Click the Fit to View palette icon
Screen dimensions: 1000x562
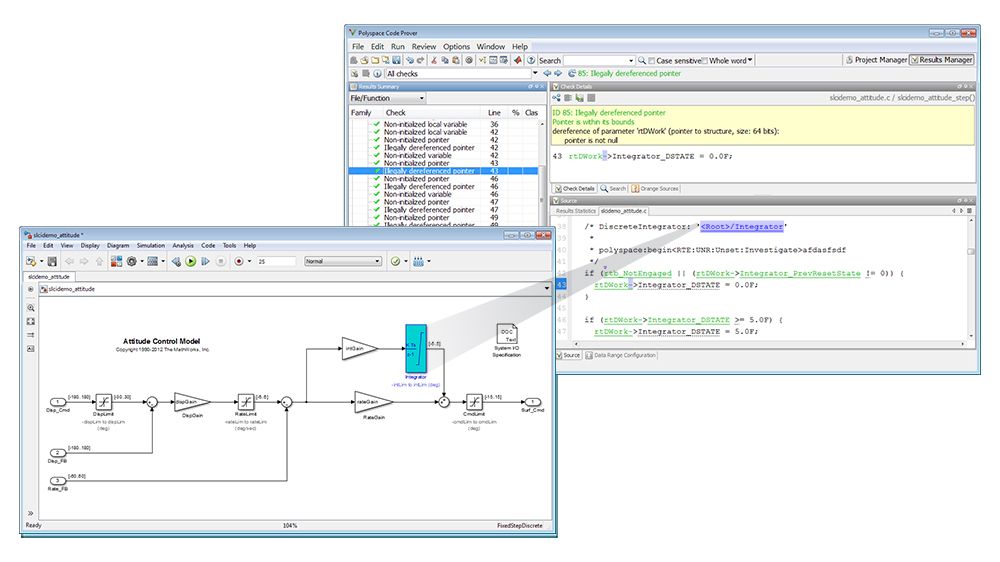[31, 321]
